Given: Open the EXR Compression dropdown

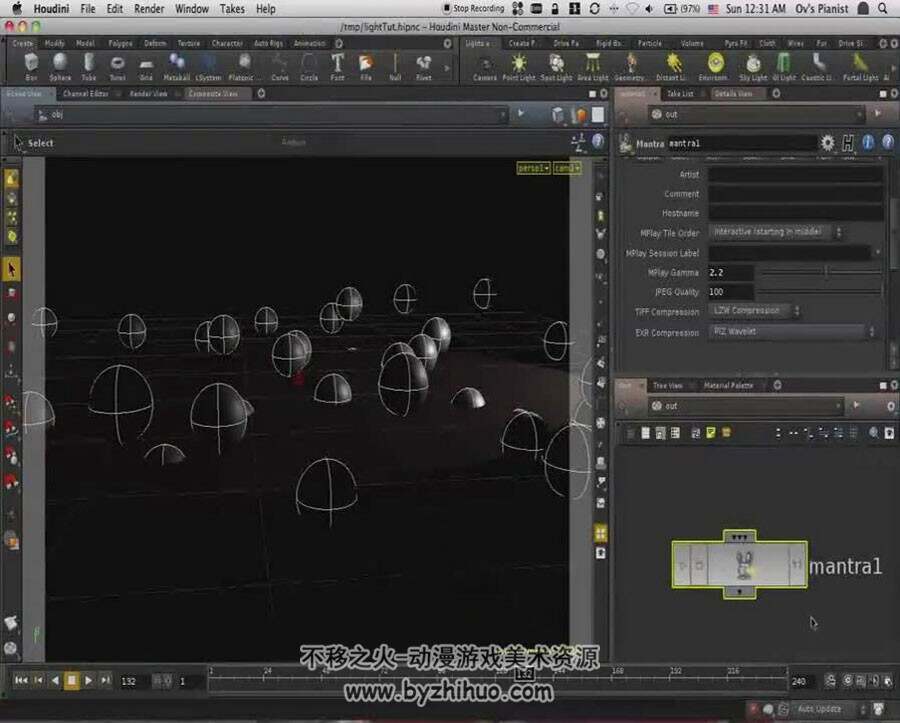Looking at the screenshot, I should click(x=792, y=331).
